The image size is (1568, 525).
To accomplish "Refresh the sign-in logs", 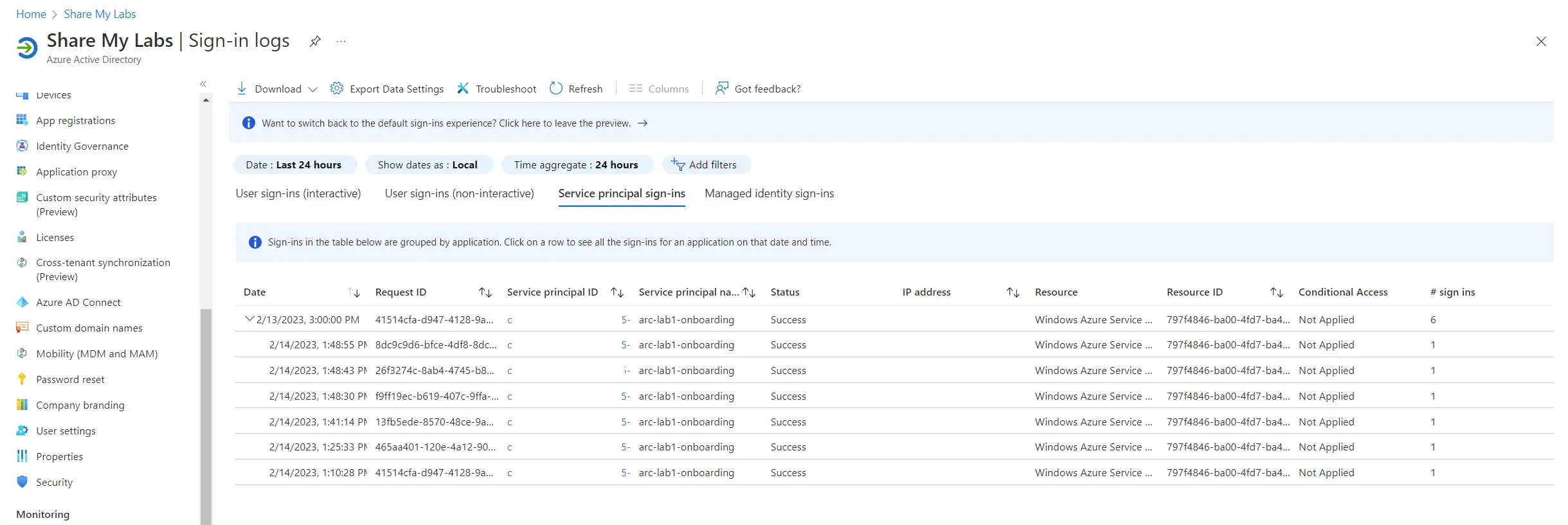I will point(576,89).
